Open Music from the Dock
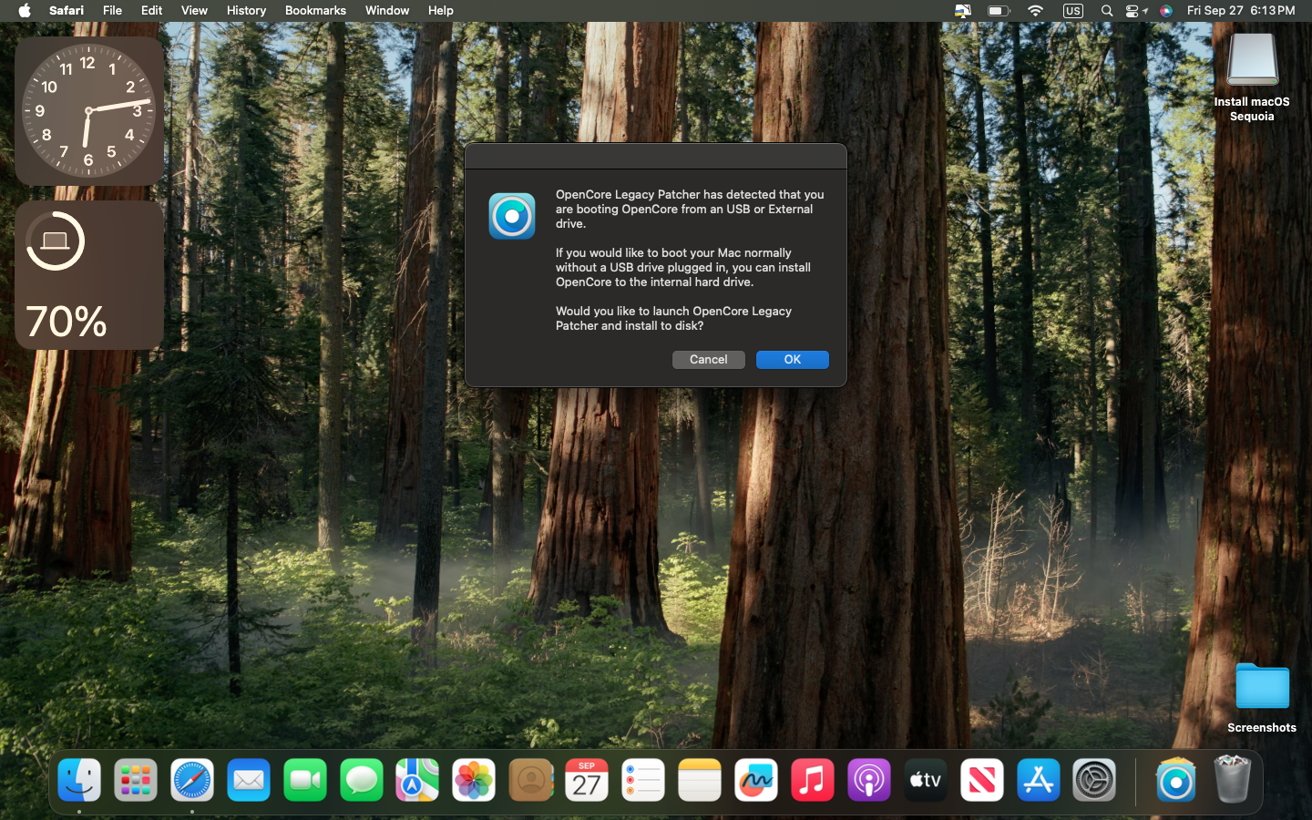Screen dimensions: 1312x820 (813, 780)
